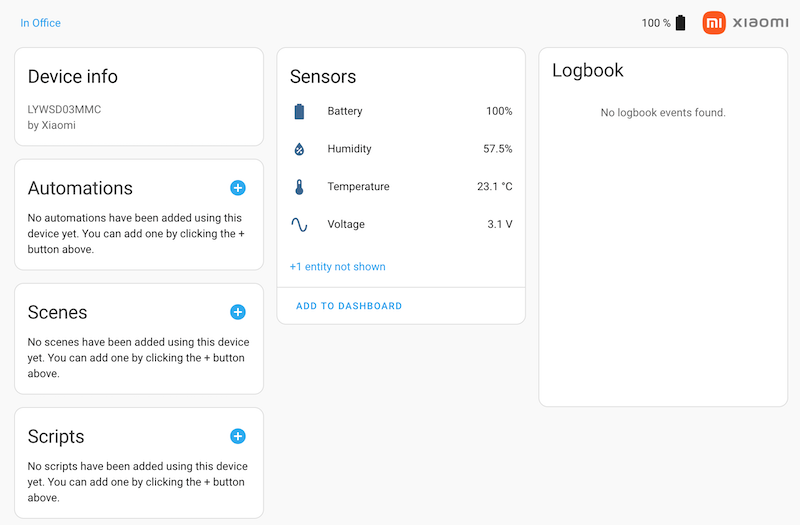The width and height of the screenshot is (800, 525).
Task: Show the +1 entity not shown
Action: (338, 267)
